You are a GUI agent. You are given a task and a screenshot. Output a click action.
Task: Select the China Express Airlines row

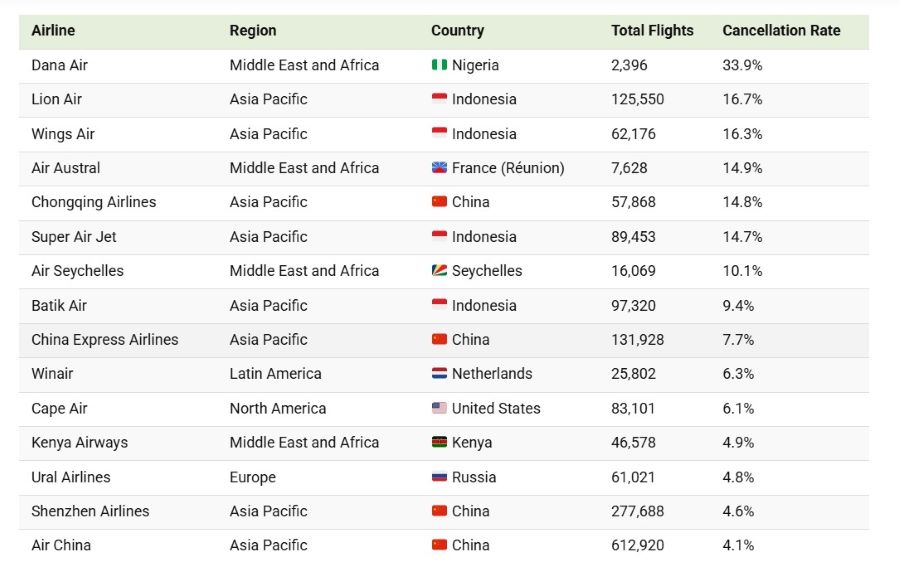point(444,340)
